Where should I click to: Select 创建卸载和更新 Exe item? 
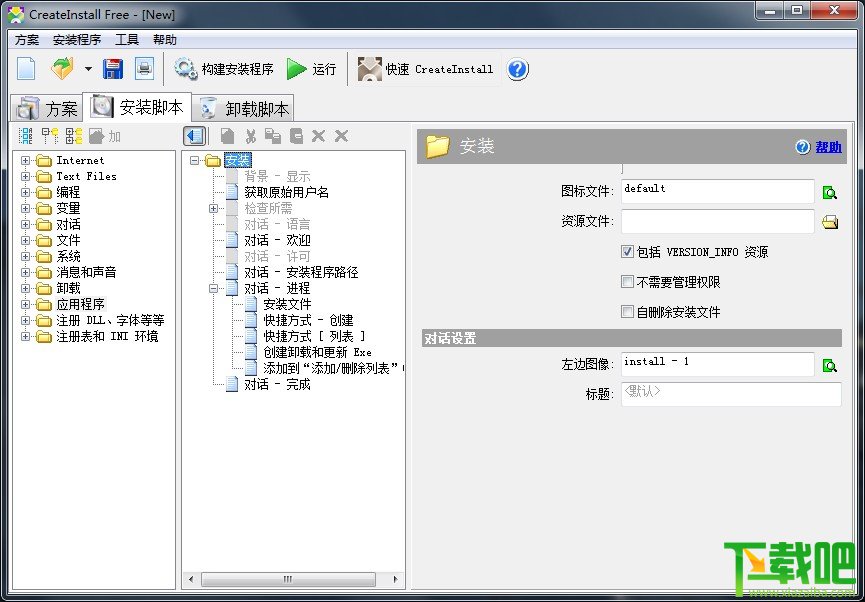coord(317,353)
